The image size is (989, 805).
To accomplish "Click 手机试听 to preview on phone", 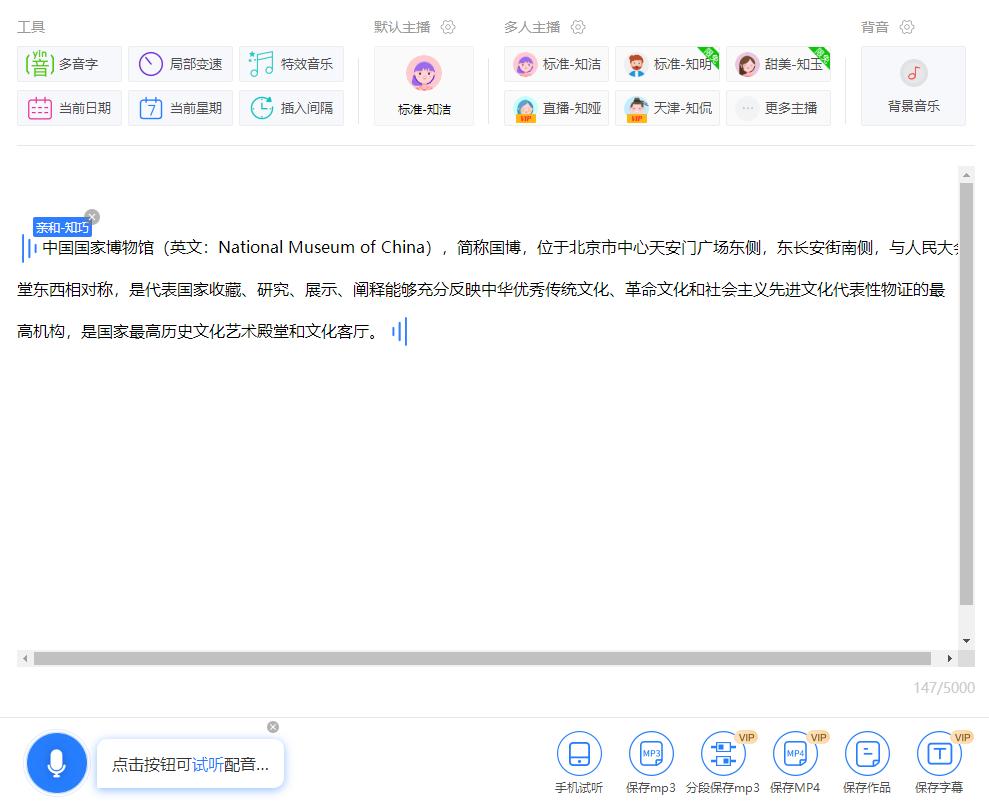I will point(578,760).
